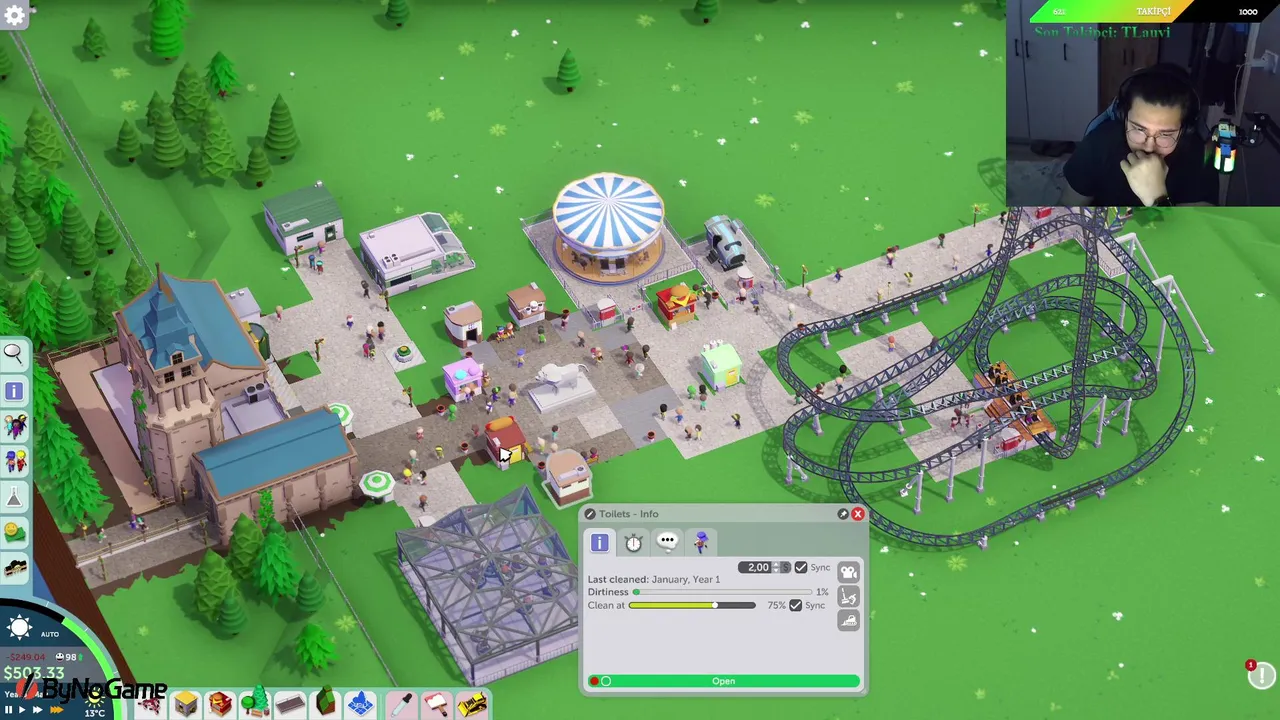Pause the game
Image resolution: width=1280 pixels, height=720 pixels.
click(8, 709)
